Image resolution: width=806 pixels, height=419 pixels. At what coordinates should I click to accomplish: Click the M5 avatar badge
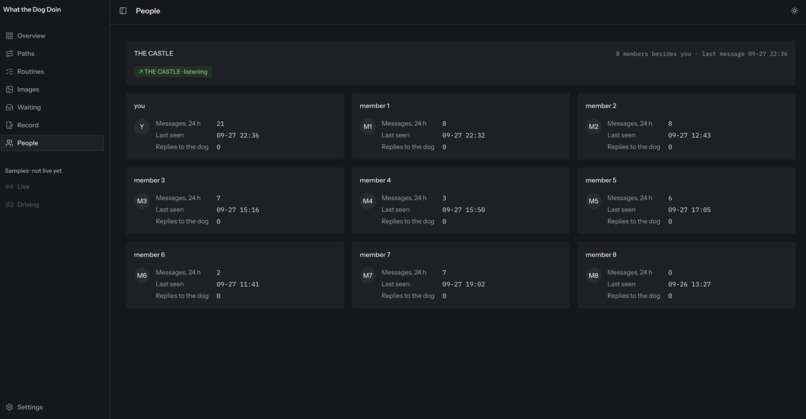(x=593, y=201)
